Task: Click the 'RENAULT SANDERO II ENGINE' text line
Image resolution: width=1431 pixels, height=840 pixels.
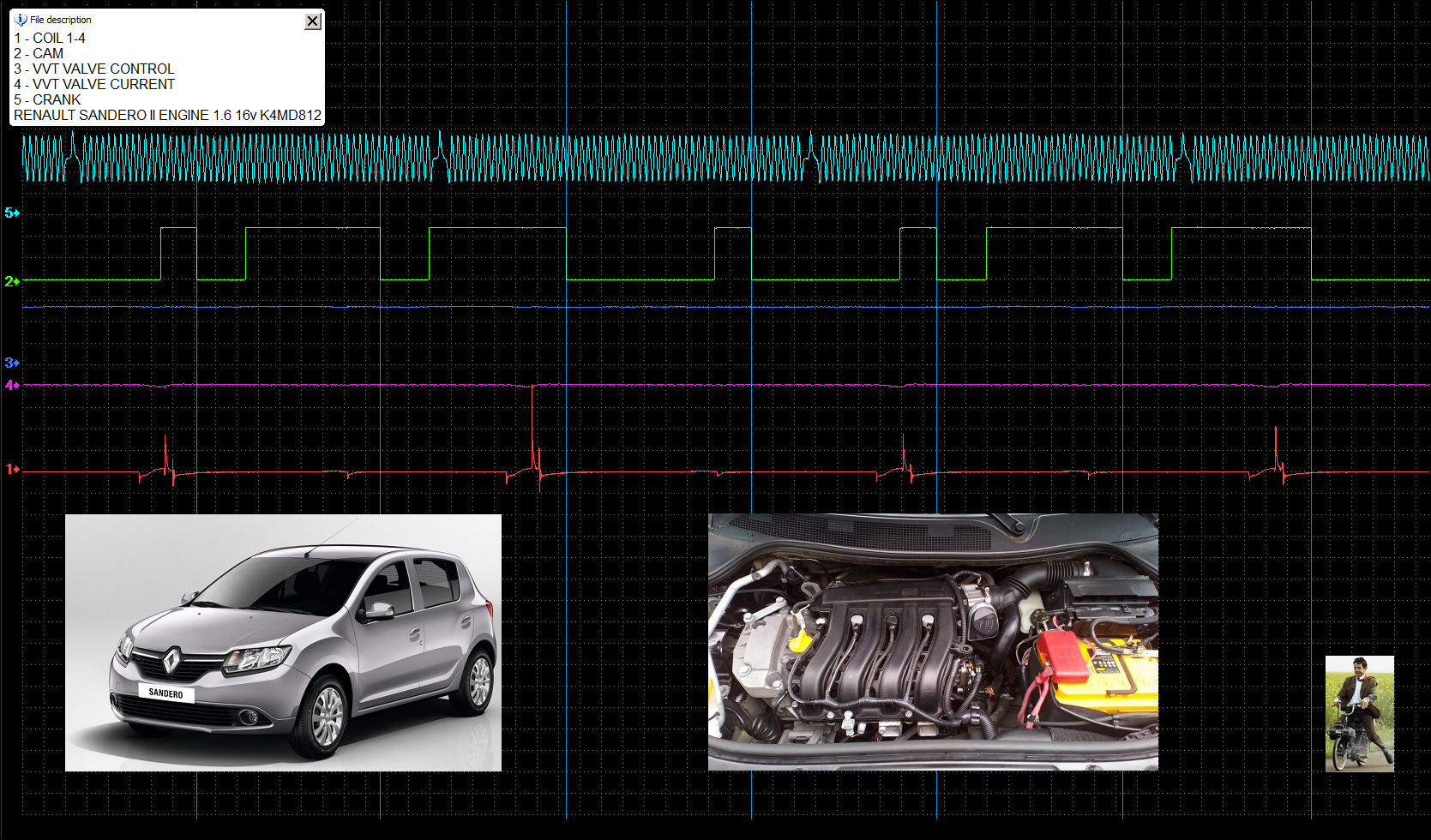Action: 167,115
